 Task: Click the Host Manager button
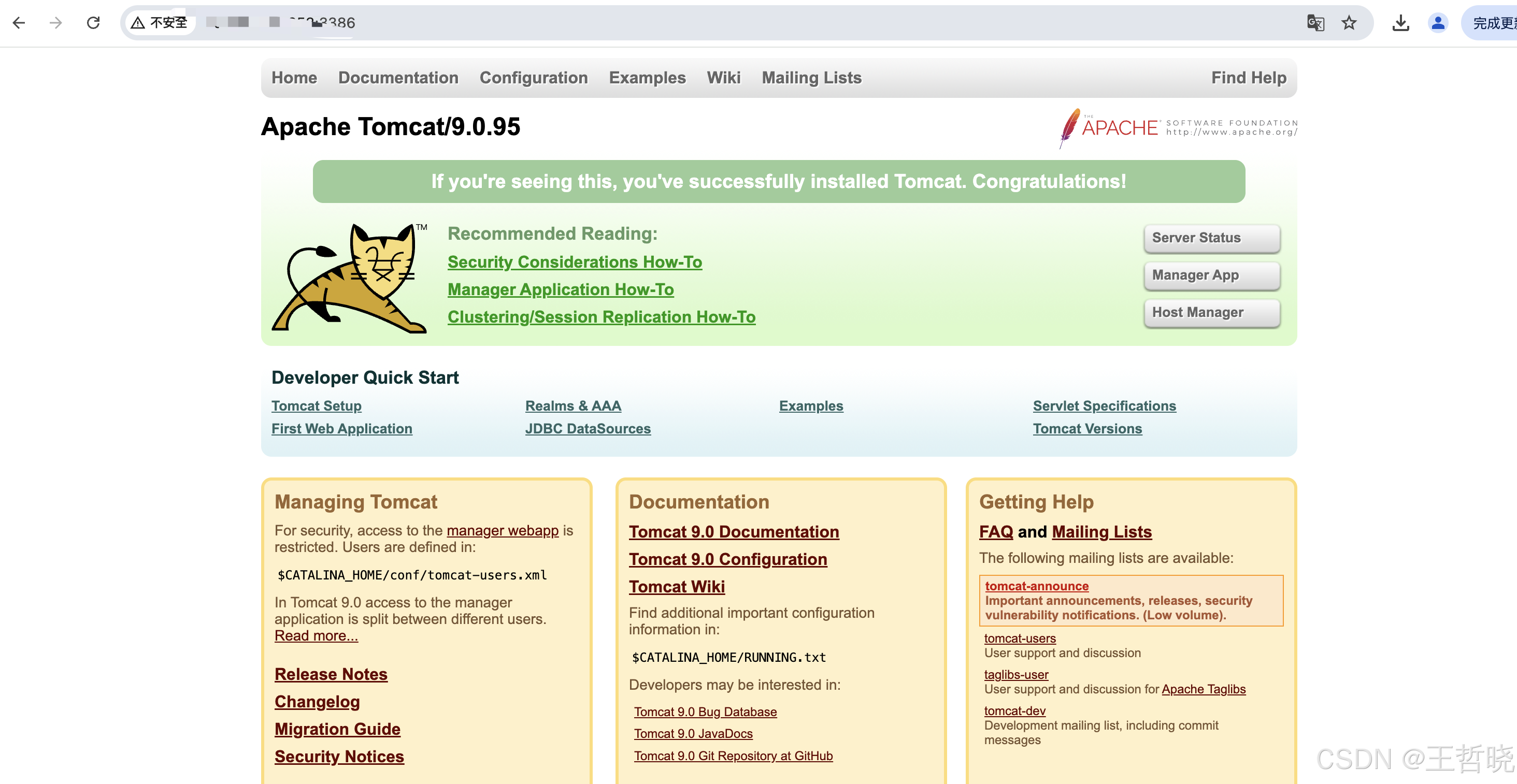tap(1211, 313)
